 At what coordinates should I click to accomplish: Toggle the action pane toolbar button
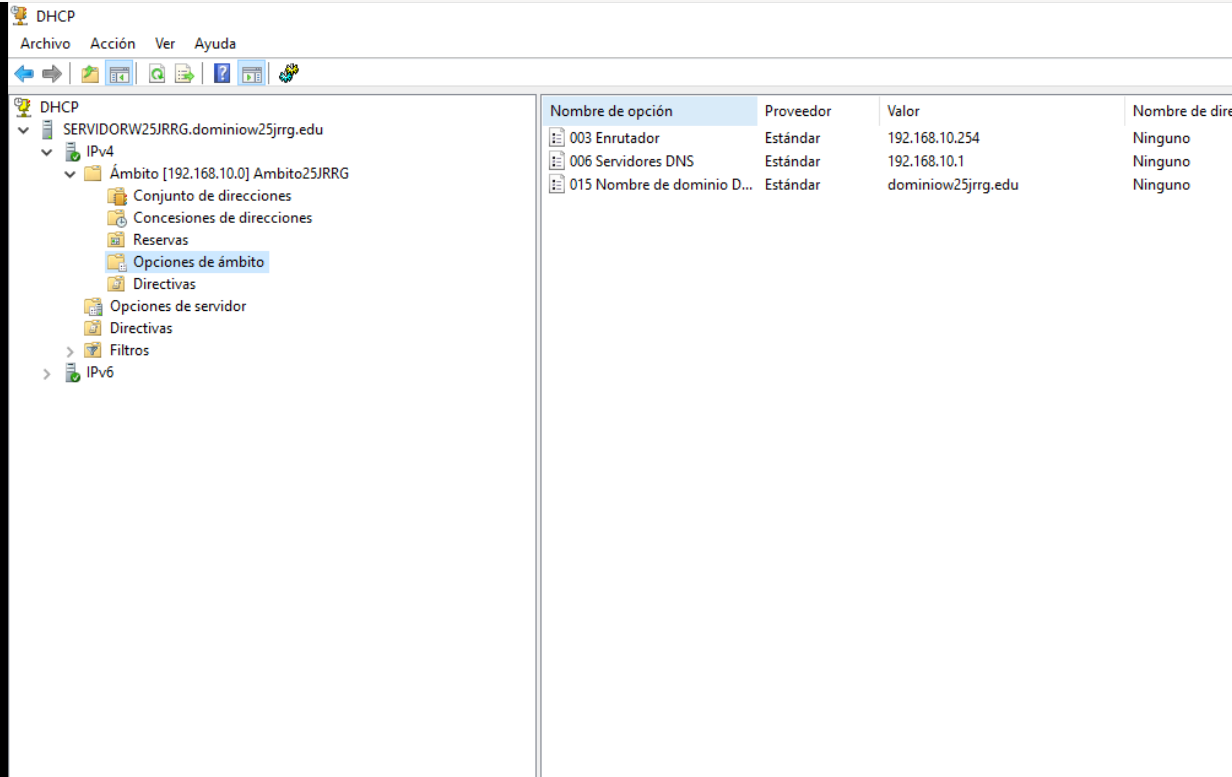pyautogui.click(x=251, y=73)
